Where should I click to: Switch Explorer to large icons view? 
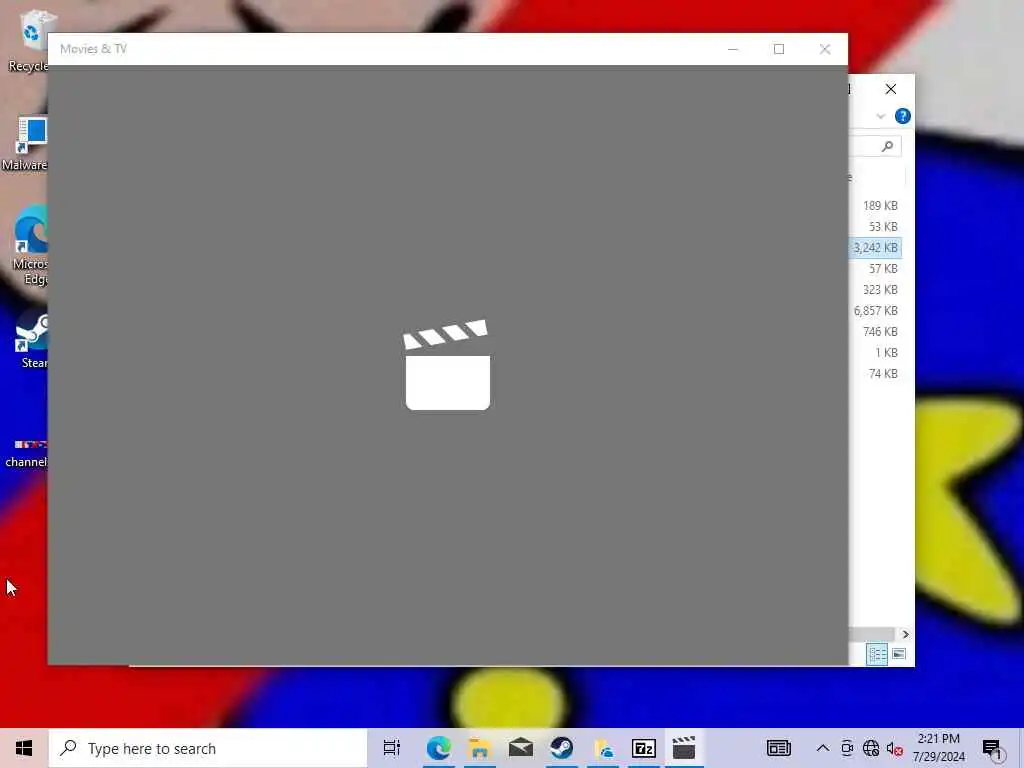click(899, 654)
